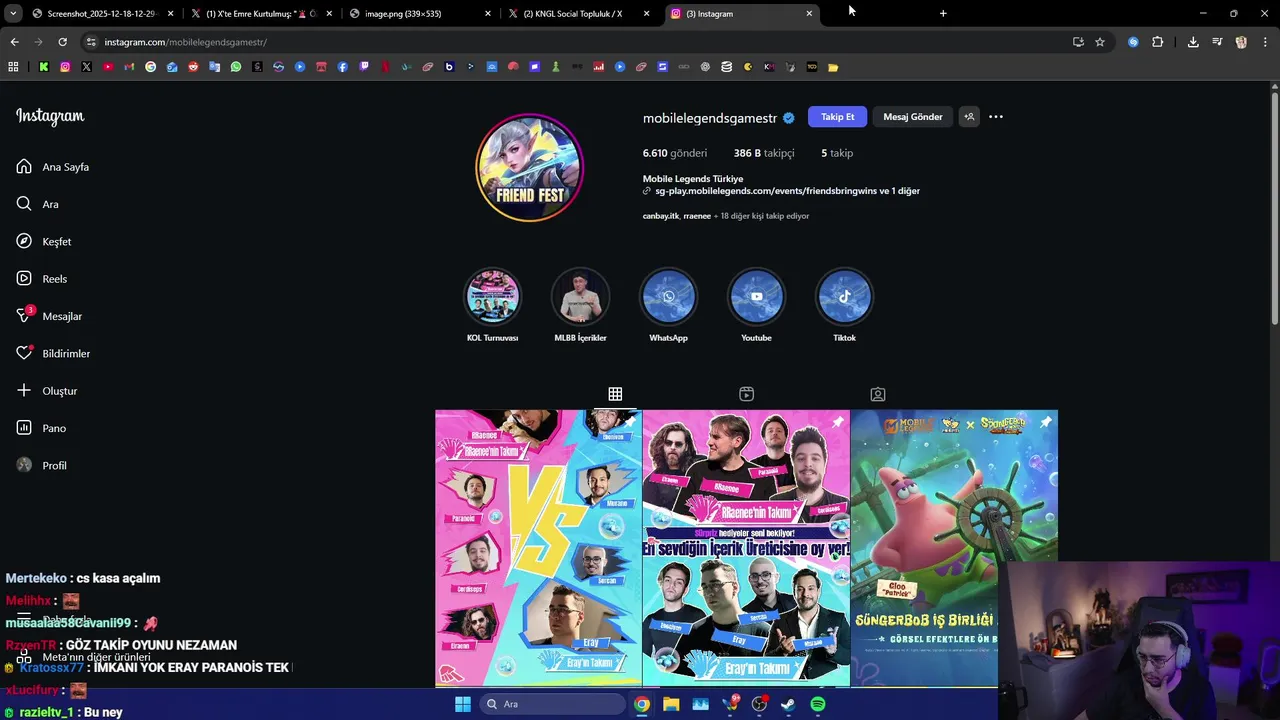Bookmark this page with star icon

click(x=1100, y=42)
